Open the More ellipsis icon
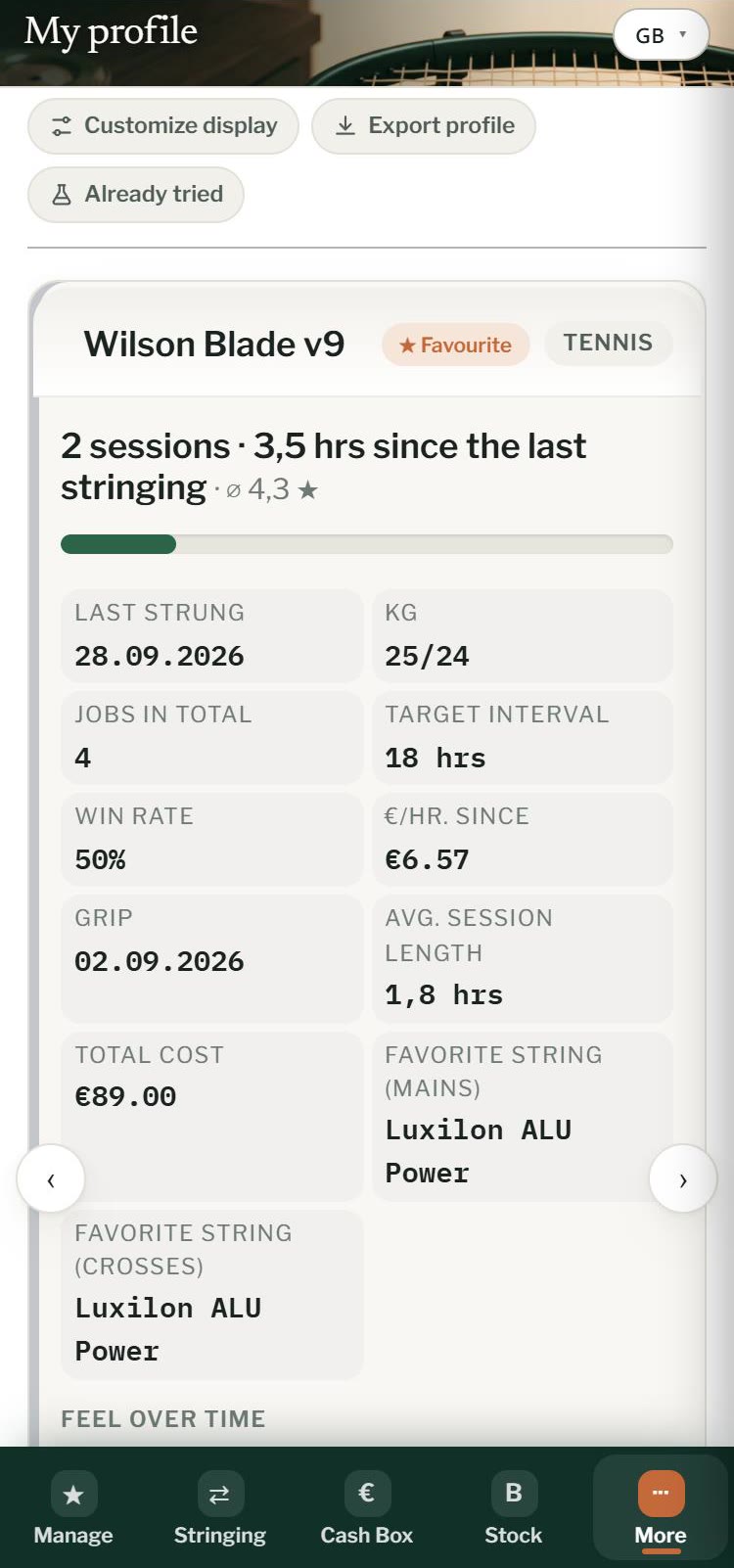This screenshot has width=734, height=1568. (661, 1494)
